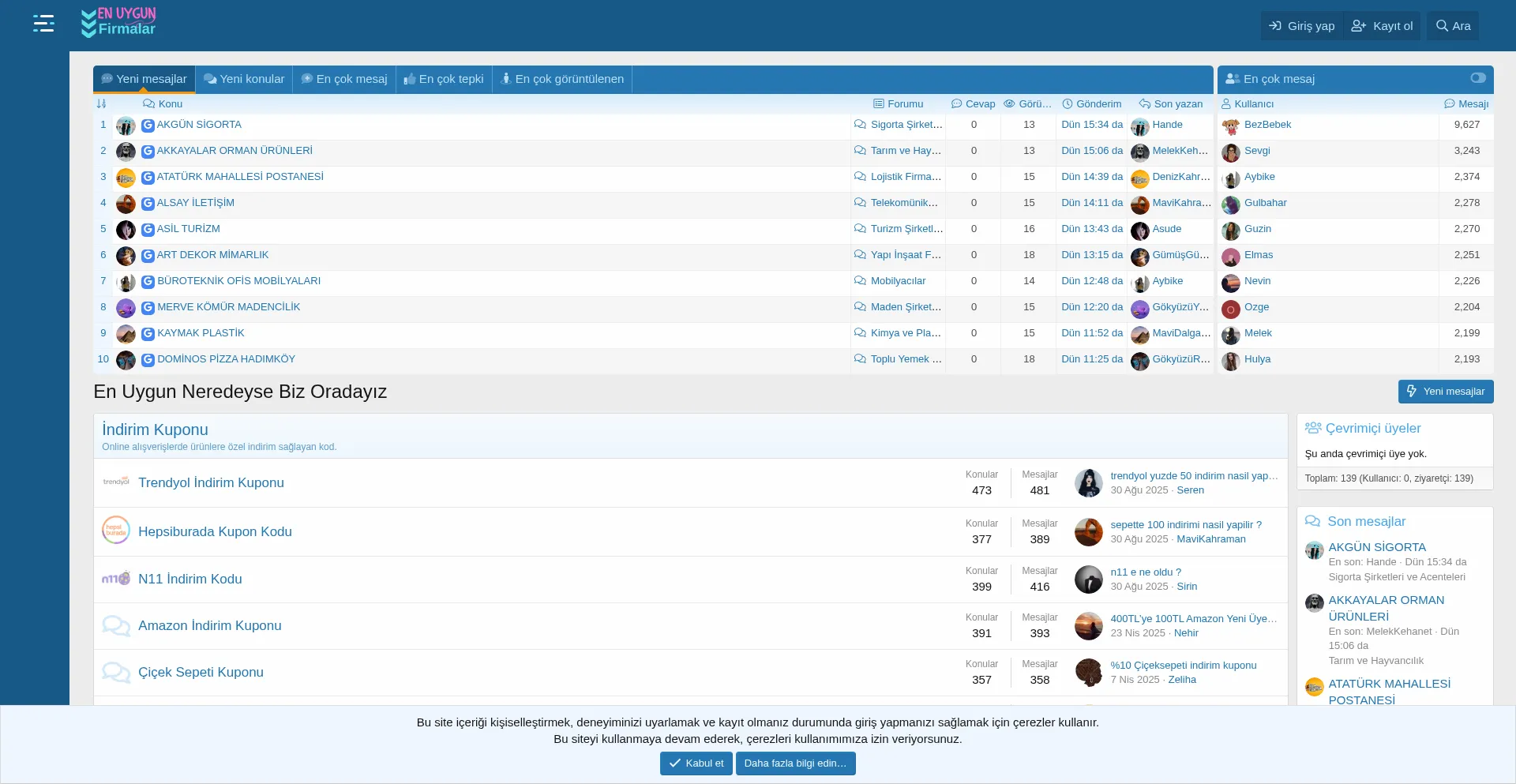Click the Kayıt ol register button
Screen dimensions: 1516x784
pos(1382,26)
